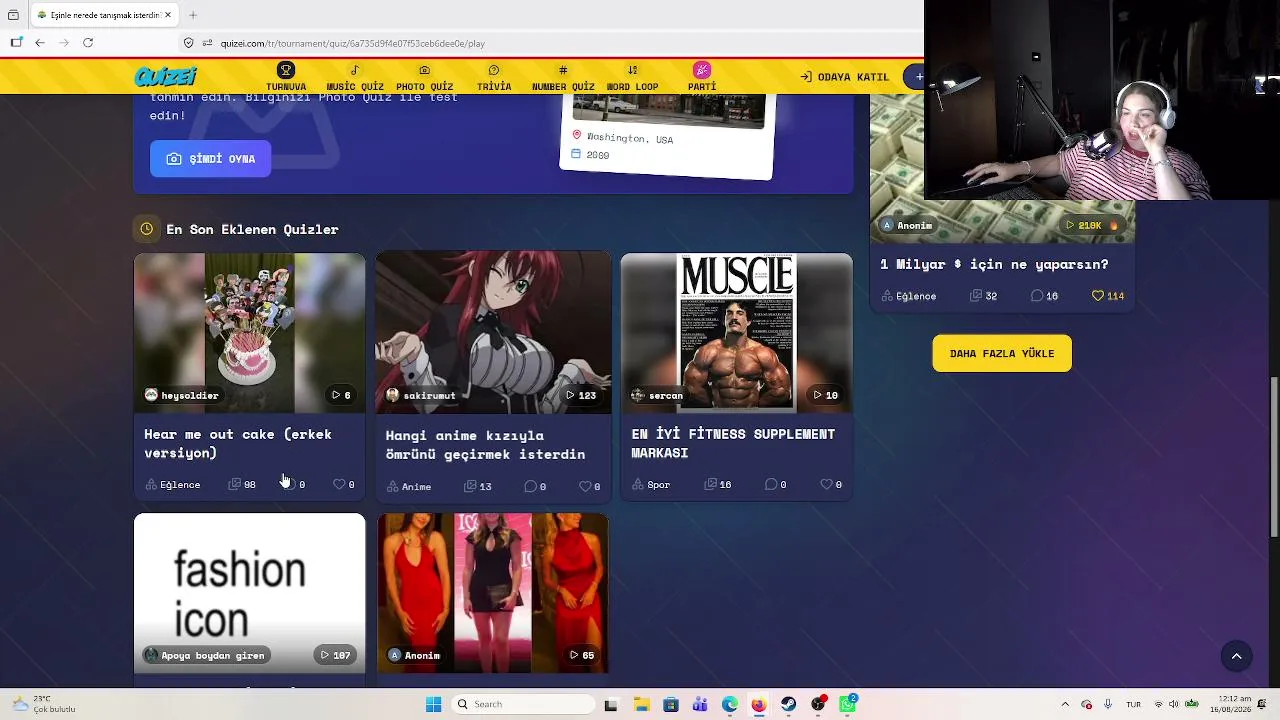The width and height of the screenshot is (1280, 720).
Task: Click the Quizei logo
Action: 165,77
